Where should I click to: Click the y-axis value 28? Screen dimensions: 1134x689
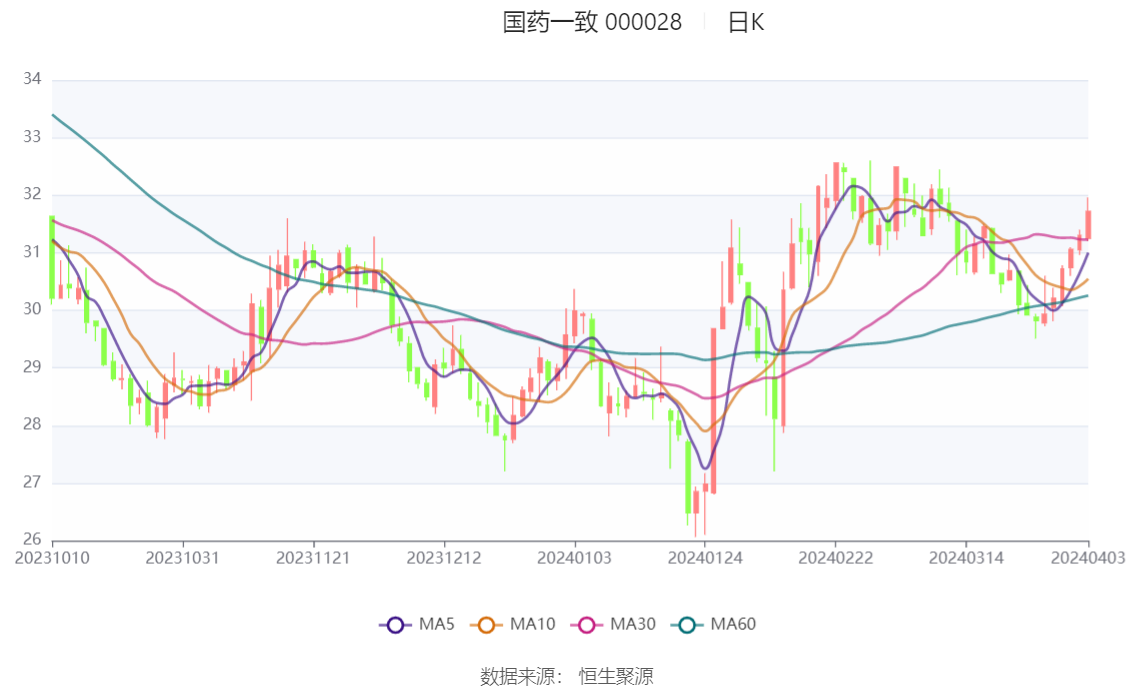coord(32,424)
